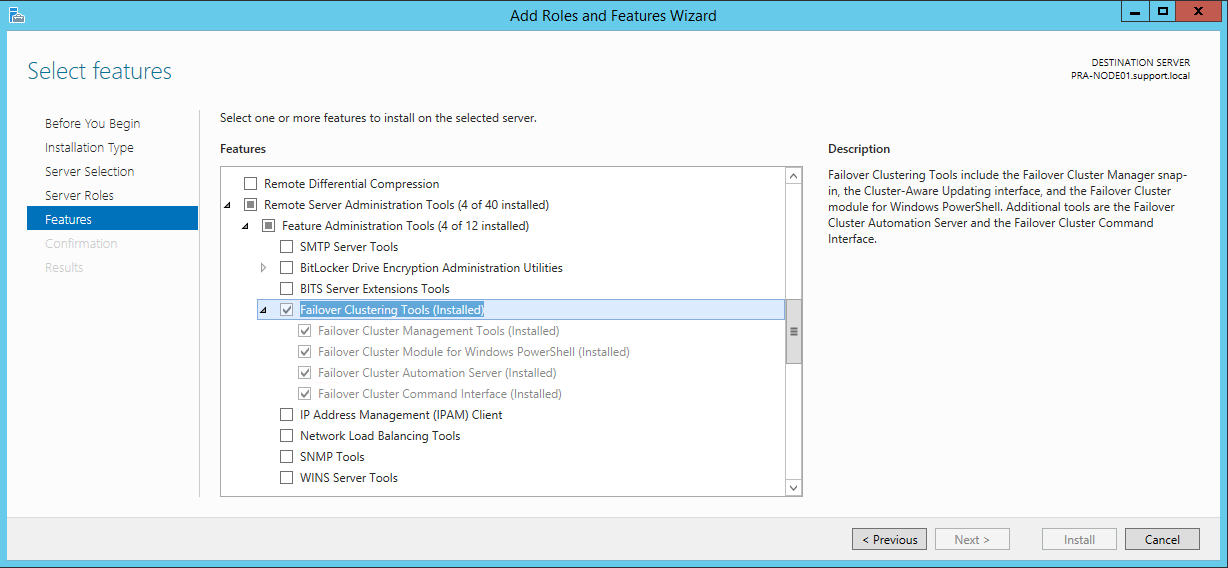
Task: Click the Features list scrollbar thumb
Action: tap(794, 331)
